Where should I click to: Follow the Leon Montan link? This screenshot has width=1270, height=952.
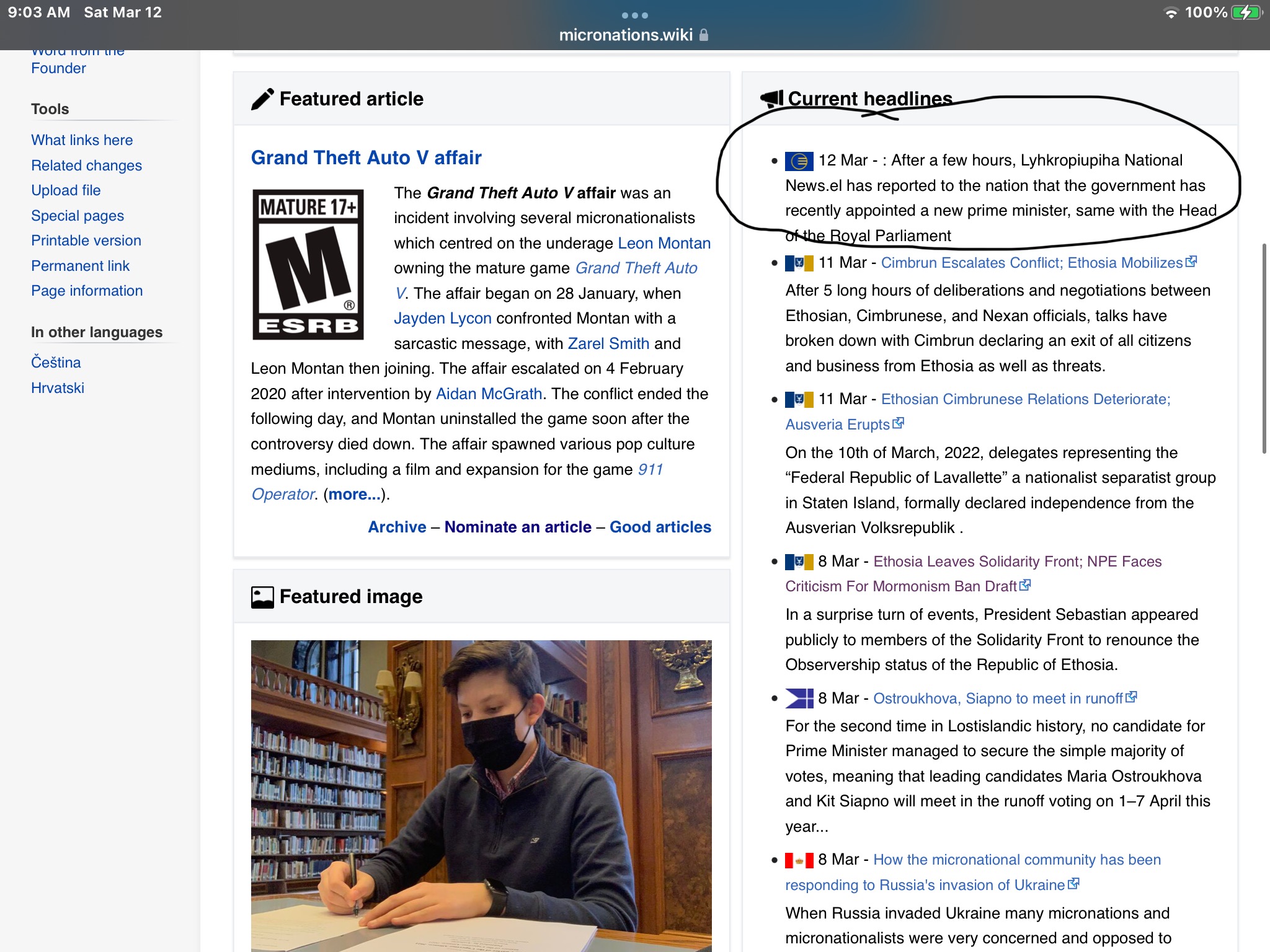(x=664, y=243)
